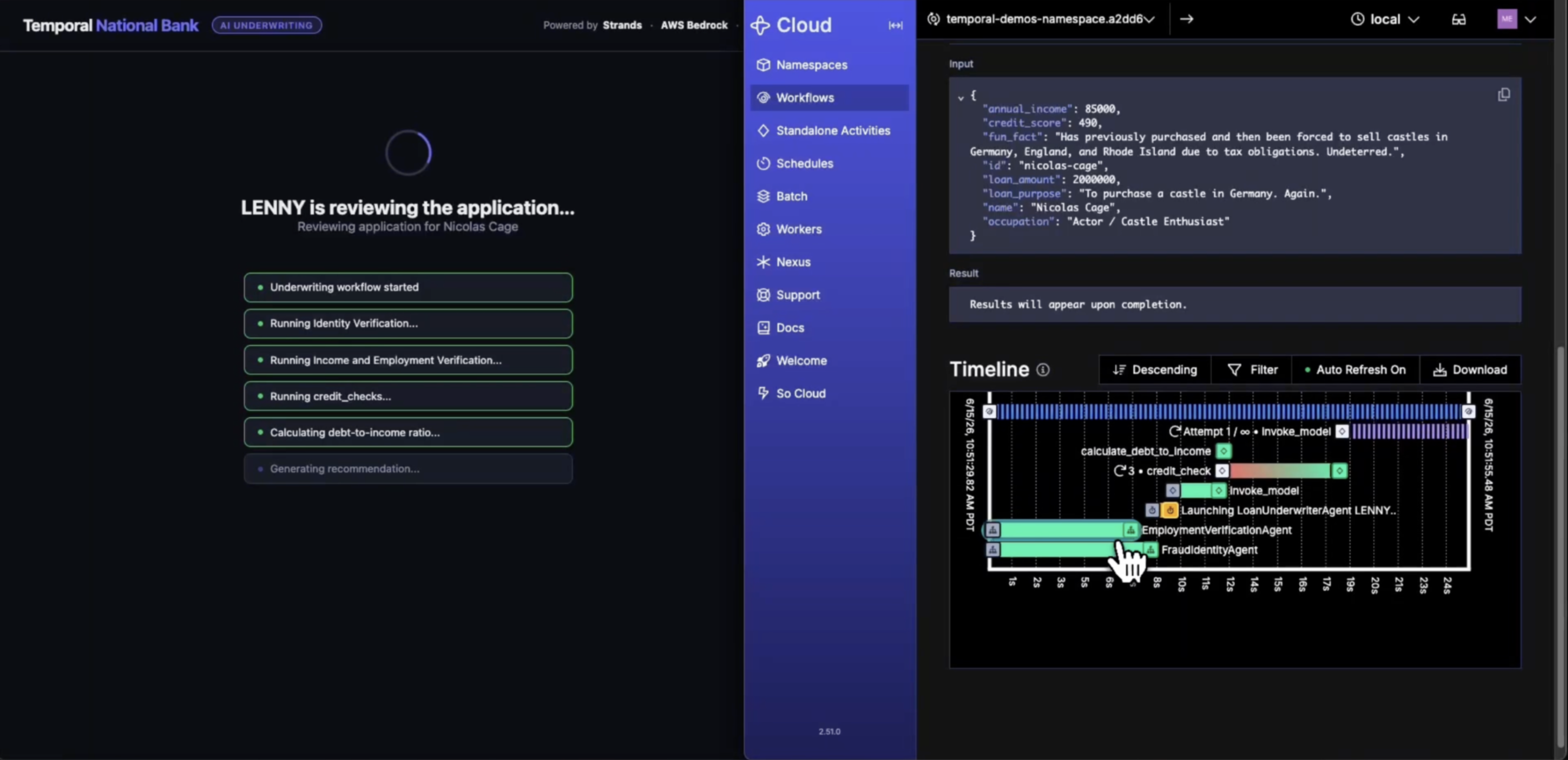Click 'Launching LoanUnderwriterAgent LENNY..' label
This screenshot has height=760, width=1568.
click(x=1288, y=510)
